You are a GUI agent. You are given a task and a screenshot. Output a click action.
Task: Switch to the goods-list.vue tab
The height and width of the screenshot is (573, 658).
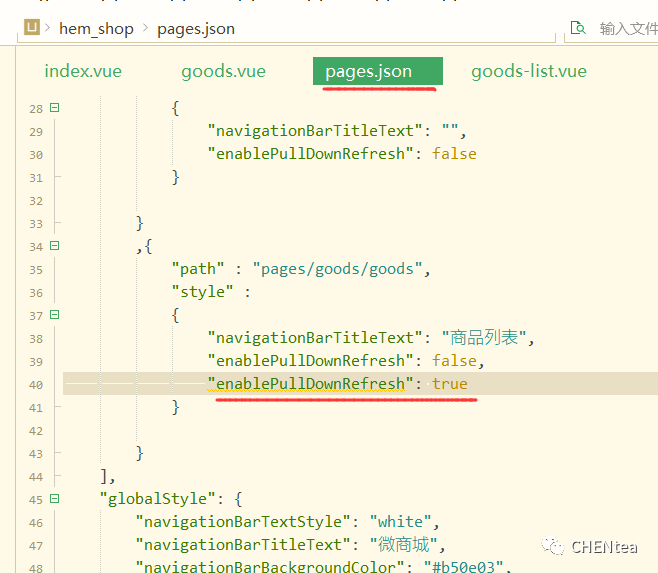[529, 71]
